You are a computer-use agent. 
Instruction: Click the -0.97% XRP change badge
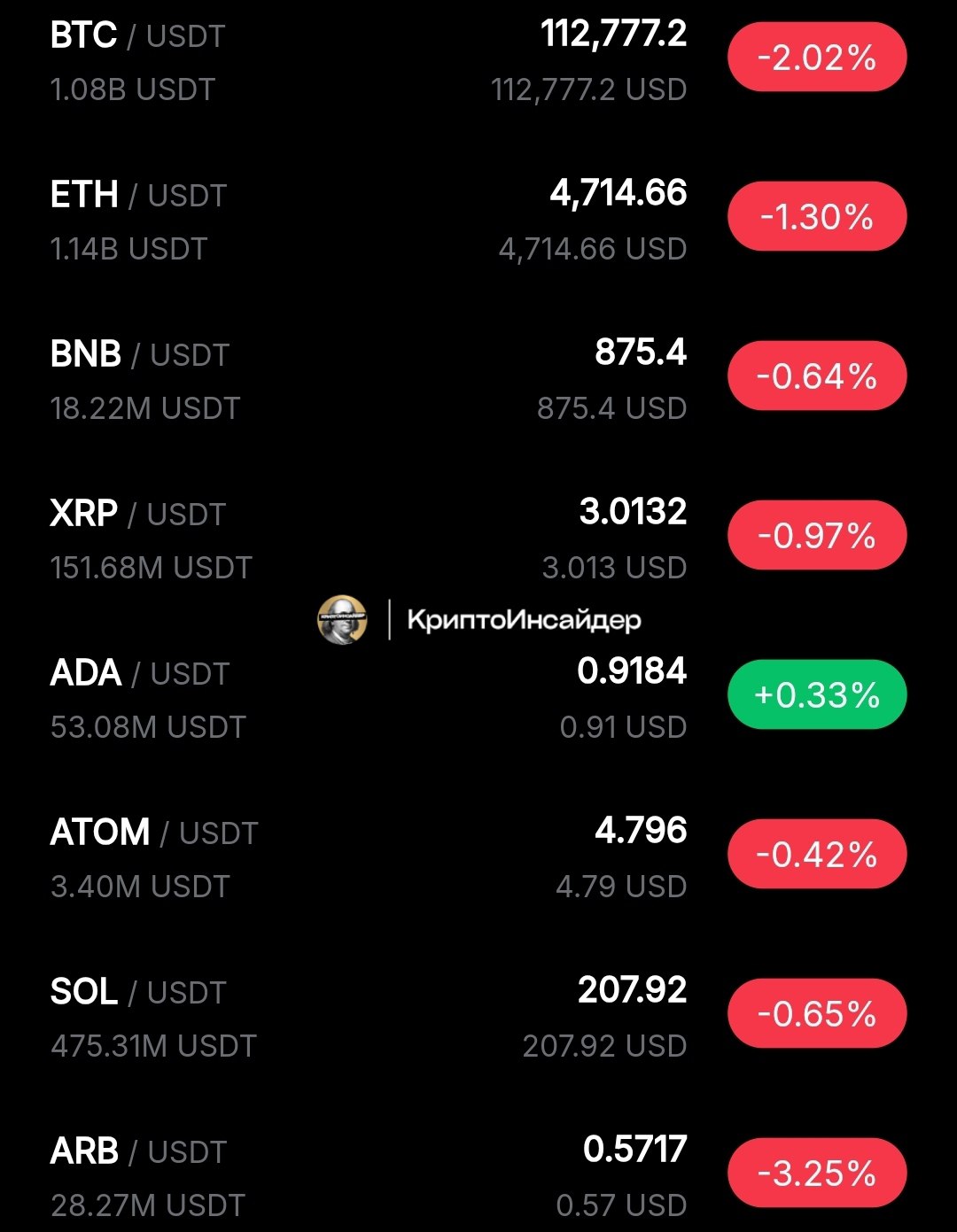(x=817, y=536)
